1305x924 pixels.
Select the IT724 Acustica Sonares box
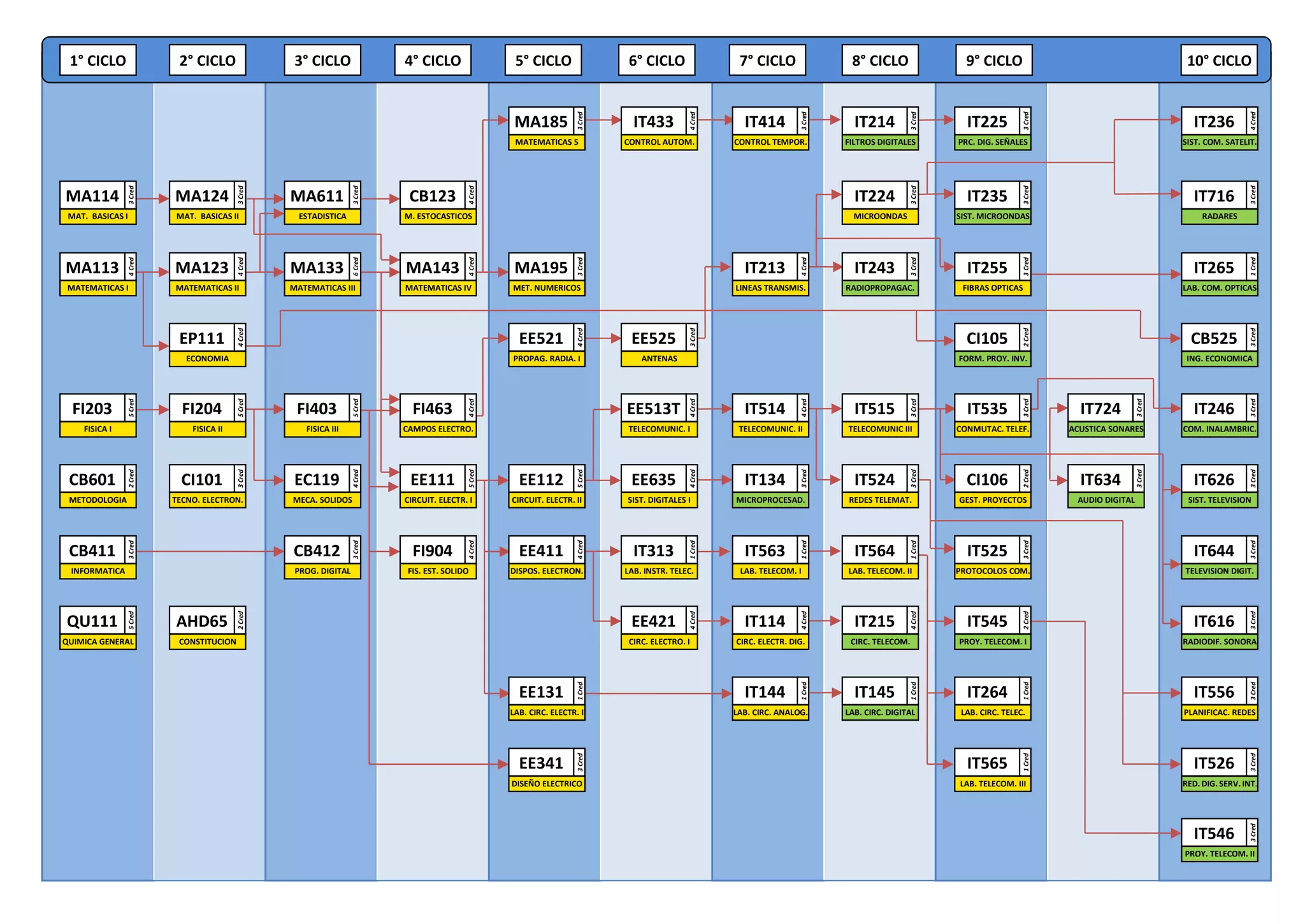click(1106, 415)
